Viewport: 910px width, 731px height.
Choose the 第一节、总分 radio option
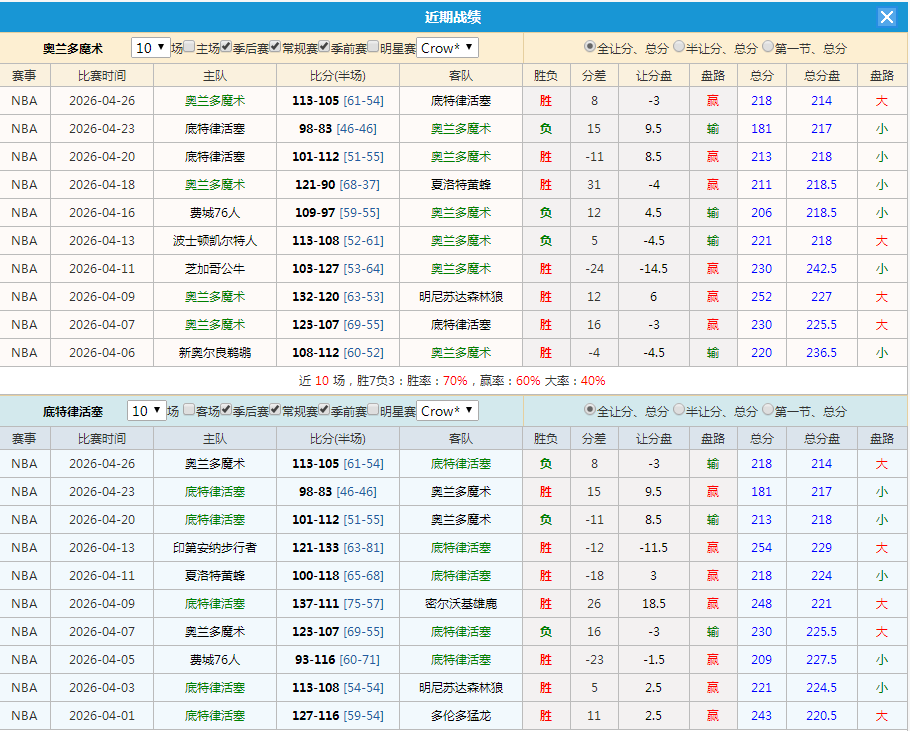(766, 45)
